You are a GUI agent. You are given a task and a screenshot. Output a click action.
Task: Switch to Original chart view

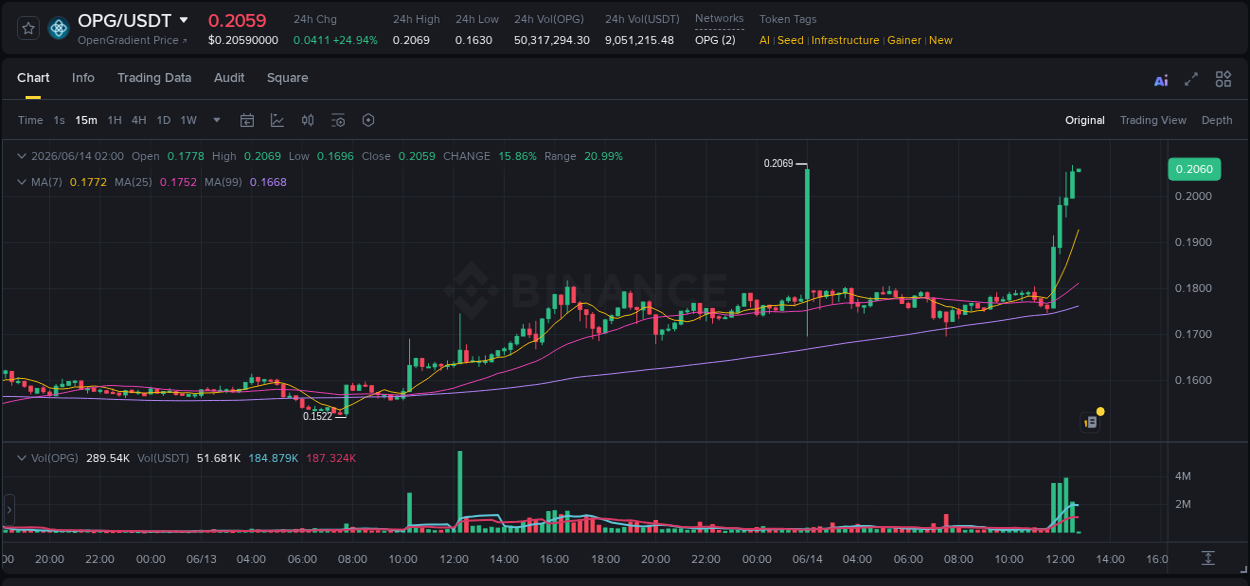(1085, 120)
